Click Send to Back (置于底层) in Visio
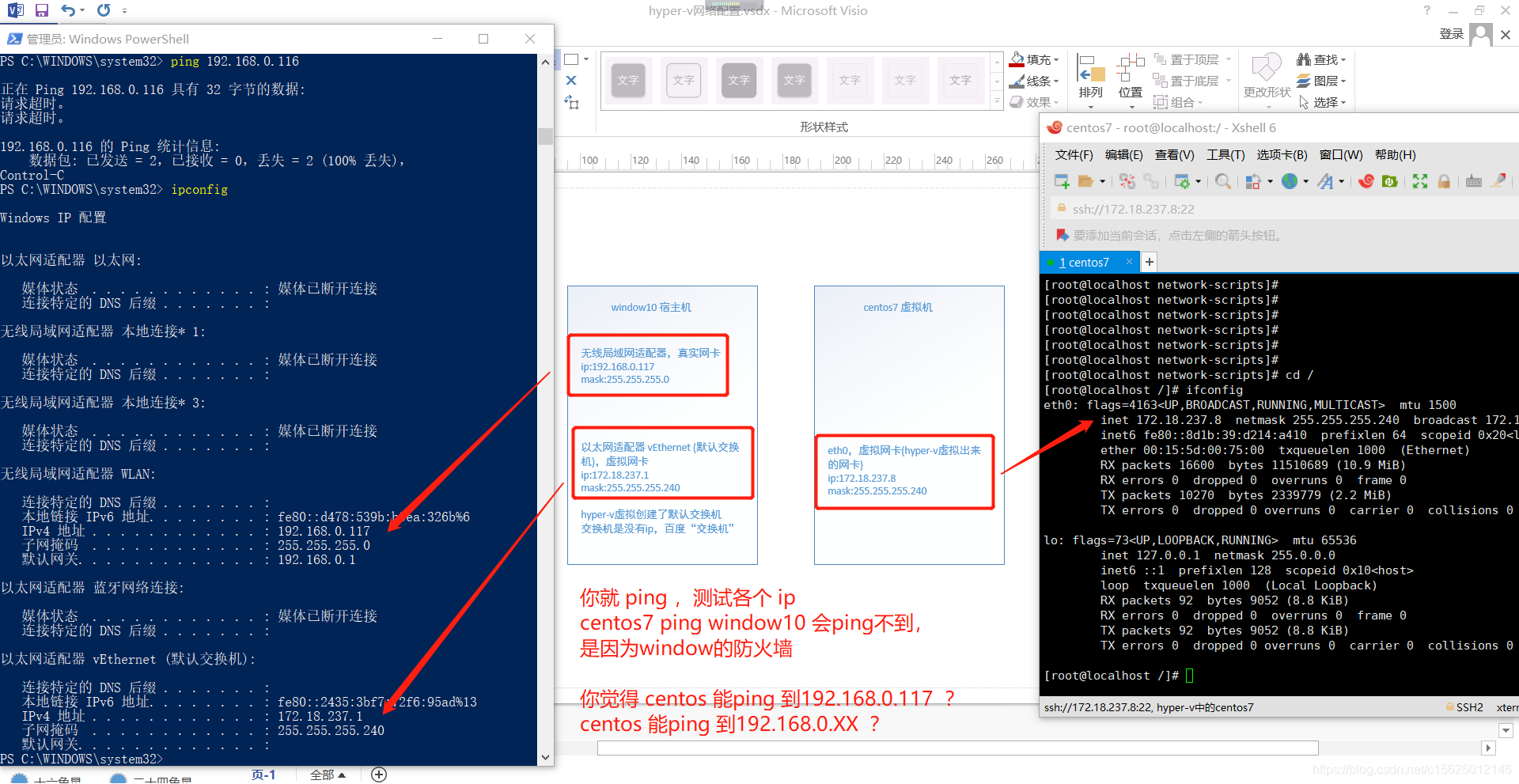Viewport: 1519px width, 784px height. [x=1192, y=81]
